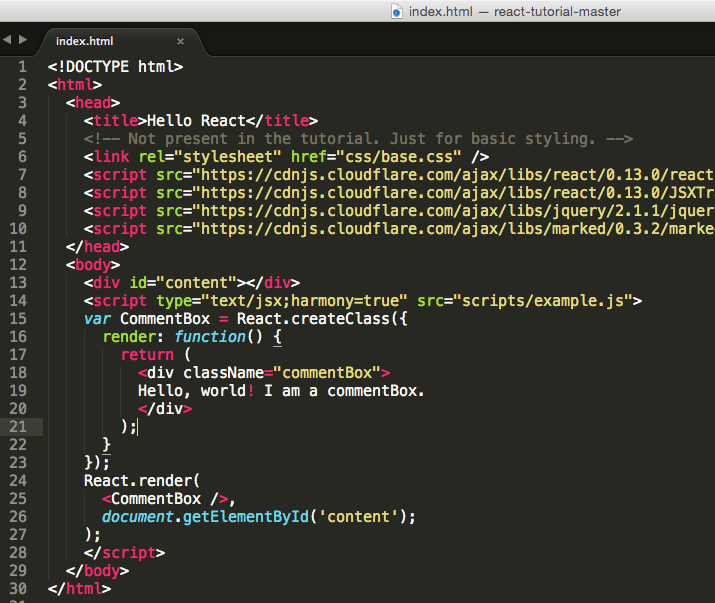Screen dimensions: 715x603
Task: Close the index.html tab
Action: click(181, 42)
